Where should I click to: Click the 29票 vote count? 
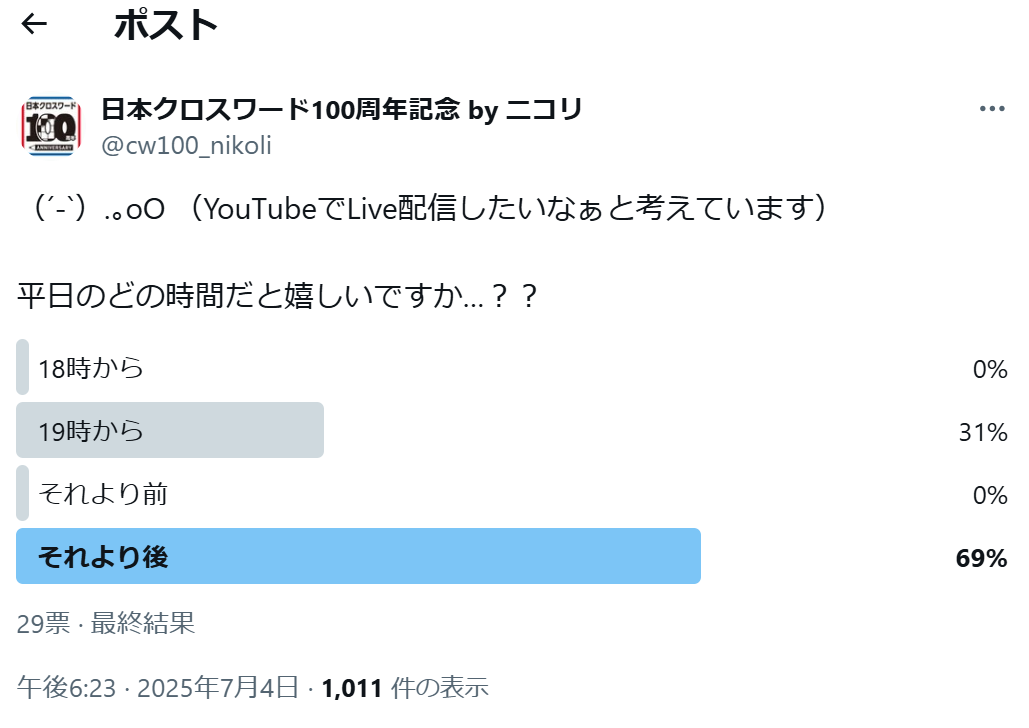(43, 624)
